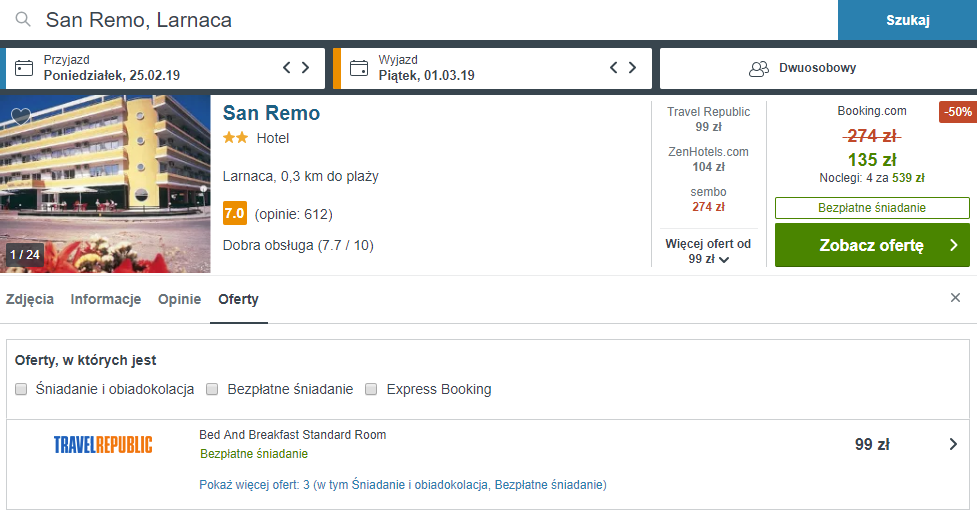The image size is (977, 511).
Task: Click the Booking.com 135 zł price
Action: click(x=872, y=160)
